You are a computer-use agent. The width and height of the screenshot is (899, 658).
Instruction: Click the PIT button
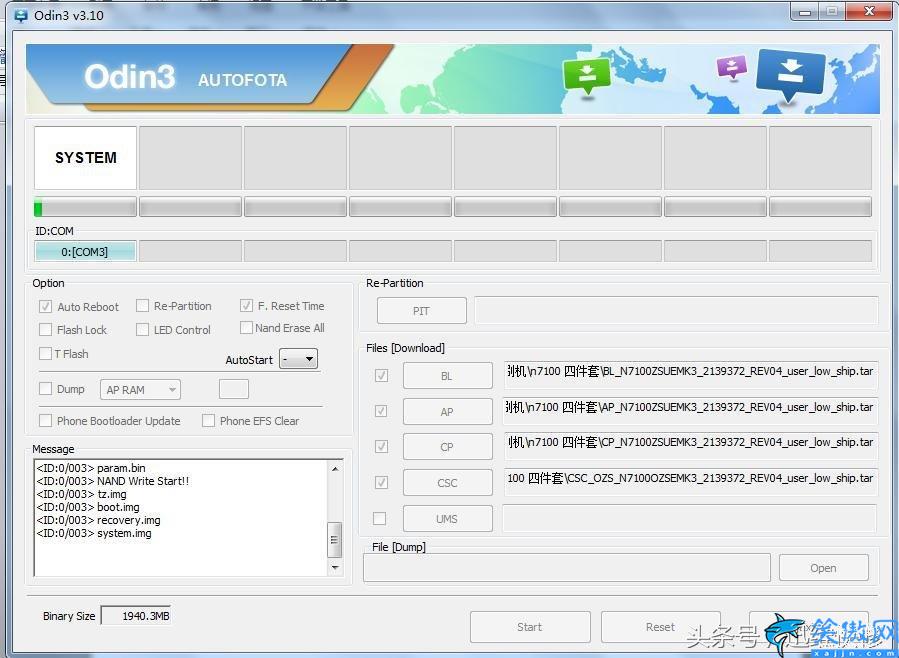pos(421,311)
